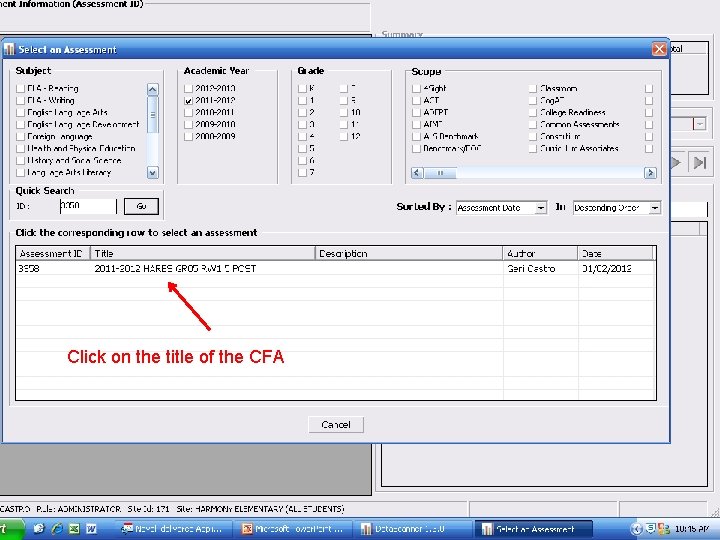
Task: Check the Constitution scope
Action: 533,137
